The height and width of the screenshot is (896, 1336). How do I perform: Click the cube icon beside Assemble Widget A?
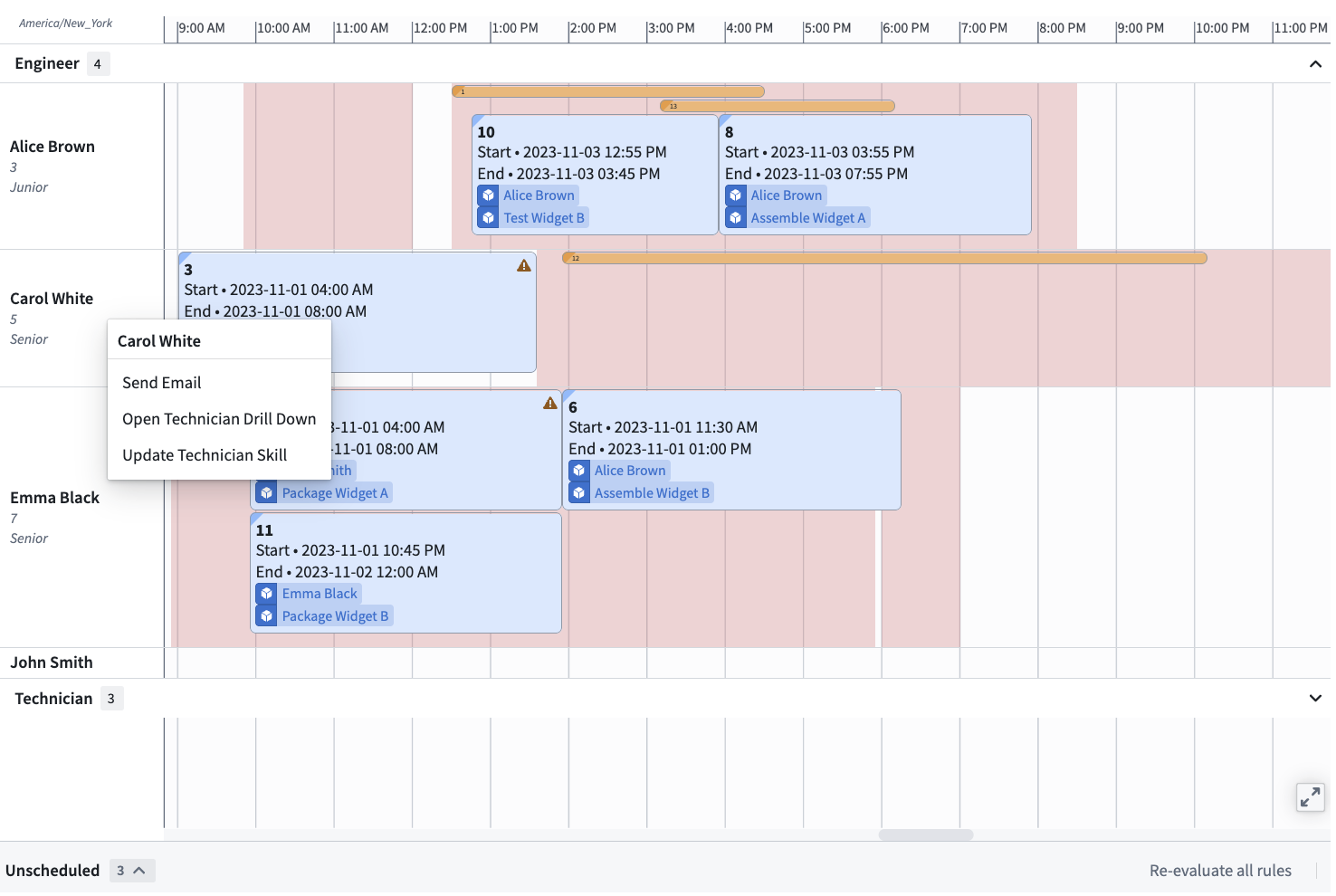tap(736, 218)
